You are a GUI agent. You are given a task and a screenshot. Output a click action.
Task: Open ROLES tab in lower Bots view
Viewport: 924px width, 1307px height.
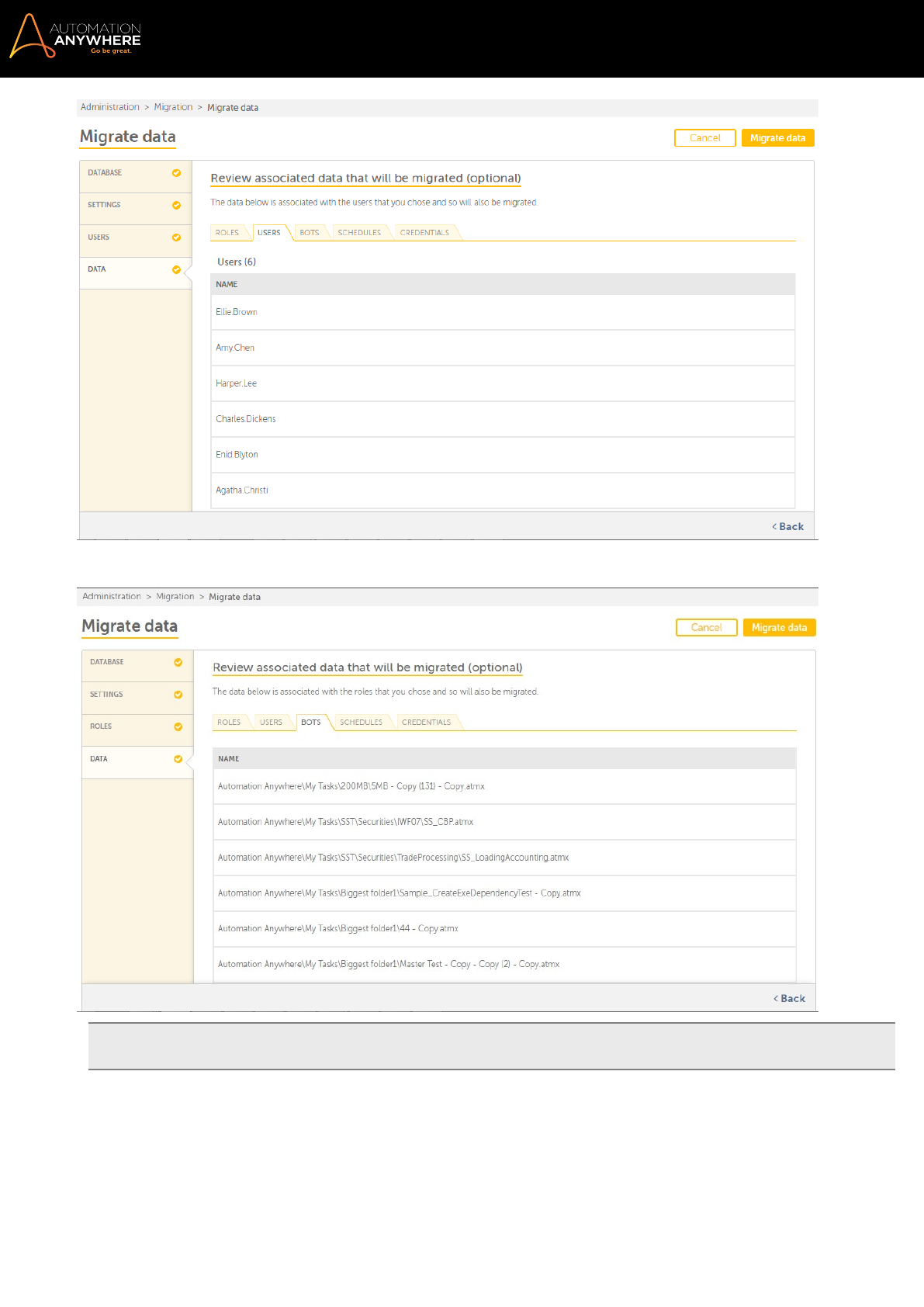[x=229, y=723]
